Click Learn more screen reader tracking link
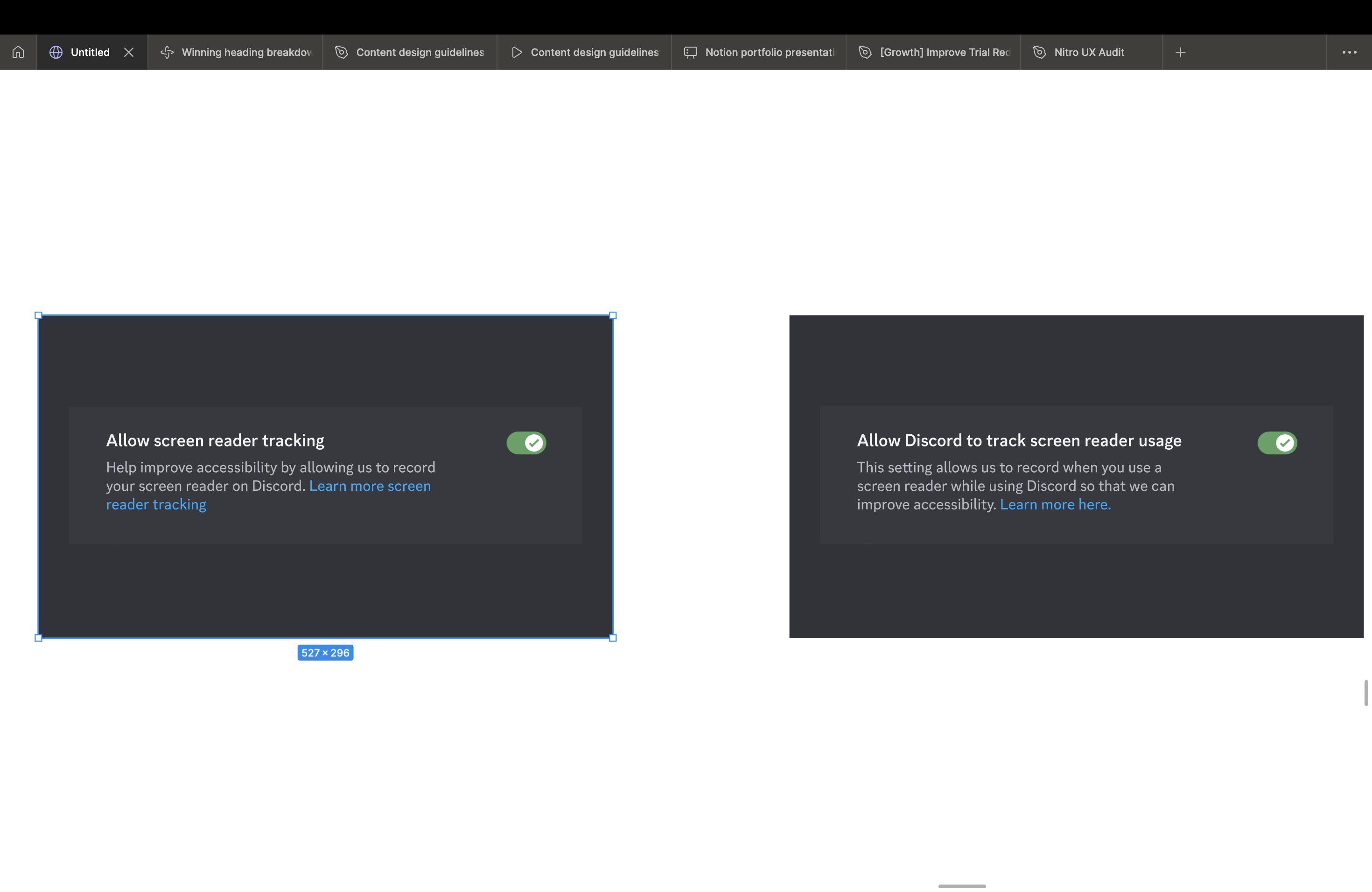Screen dimensions: 1372x892 pyautogui.click(x=370, y=486)
